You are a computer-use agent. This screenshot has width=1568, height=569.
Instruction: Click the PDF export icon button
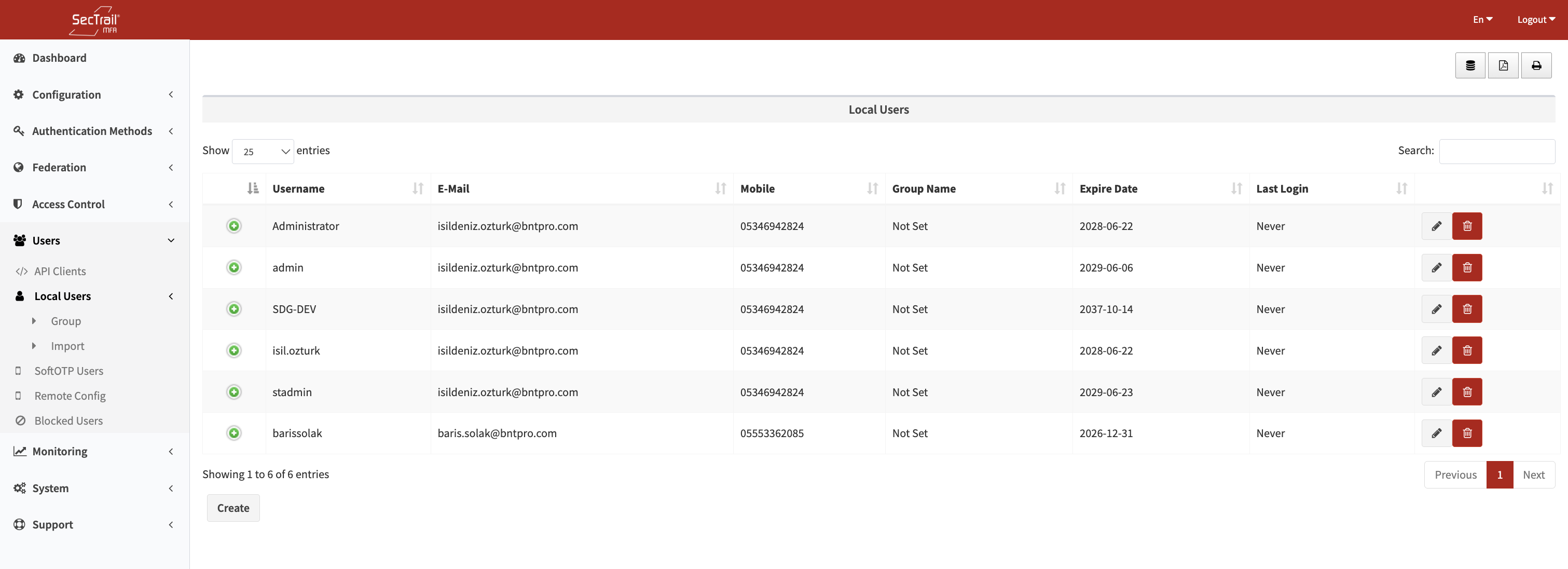click(1503, 66)
